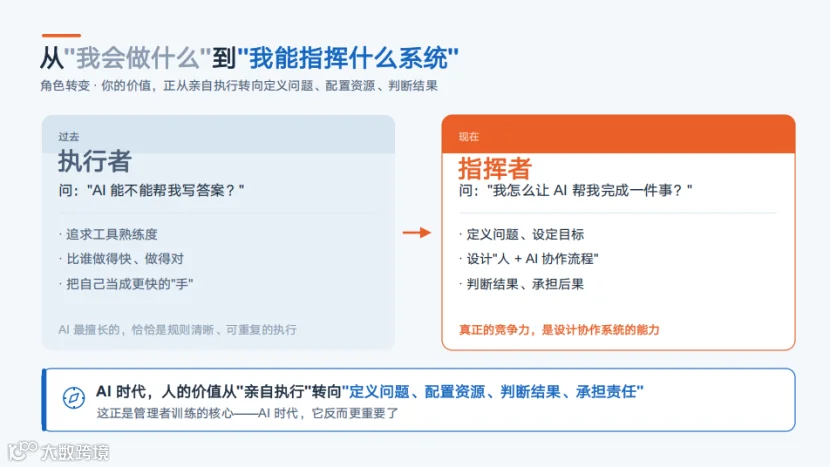Click the "执行者" heading
Image resolution: width=830 pixels, height=468 pixels.
(95, 161)
